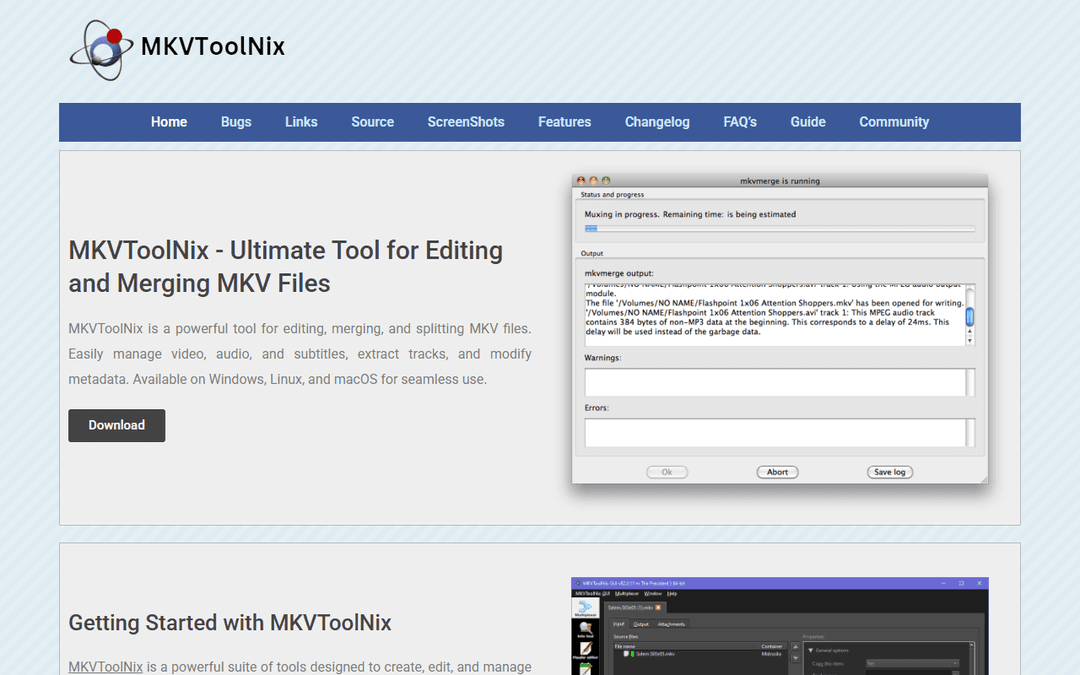Click the MKVToolNix logo icon
1080x675 pixels.
[x=101, y=50]
